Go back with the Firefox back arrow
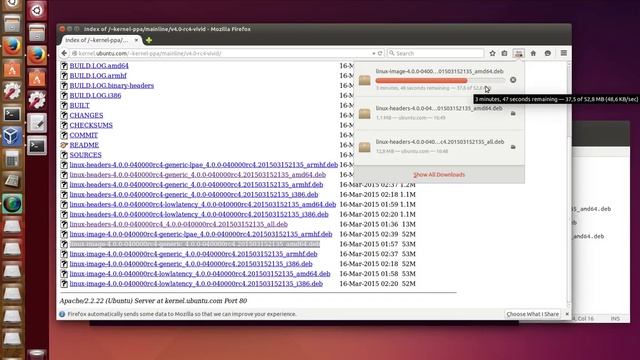This screenshot has width=640, height=360. [x=64, y=53]
